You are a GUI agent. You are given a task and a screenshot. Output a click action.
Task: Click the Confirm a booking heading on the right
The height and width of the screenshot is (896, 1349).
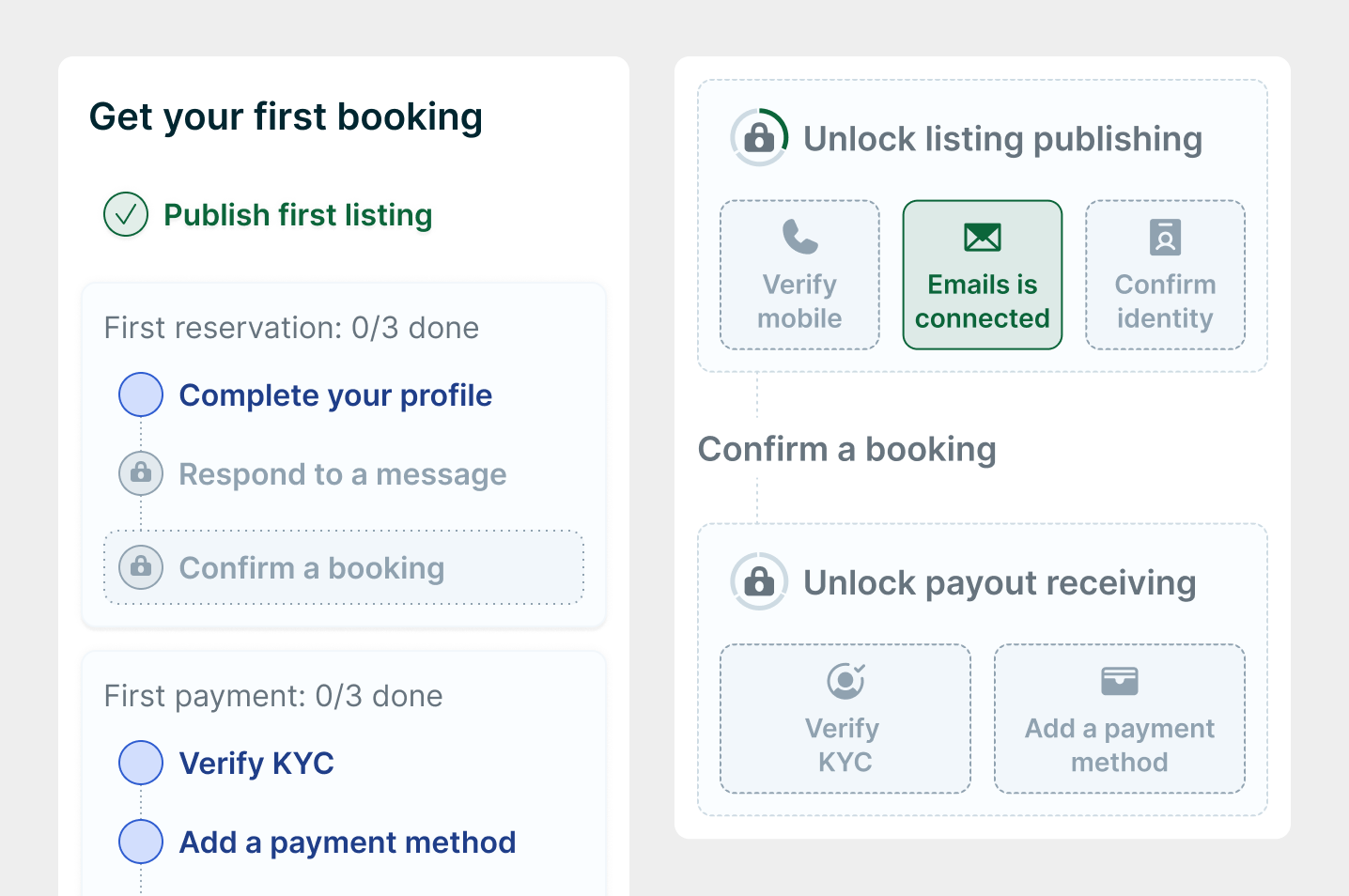point(846,449)
